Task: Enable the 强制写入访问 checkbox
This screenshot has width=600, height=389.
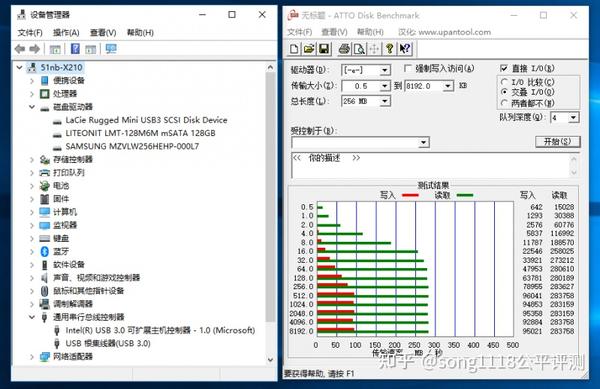Action: (x=408, y=68)
